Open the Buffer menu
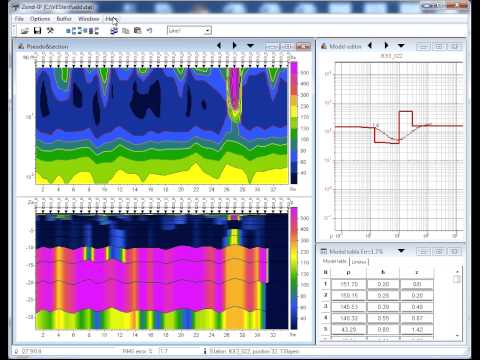This screenshot has height=360, width=480. coord(64,19)
